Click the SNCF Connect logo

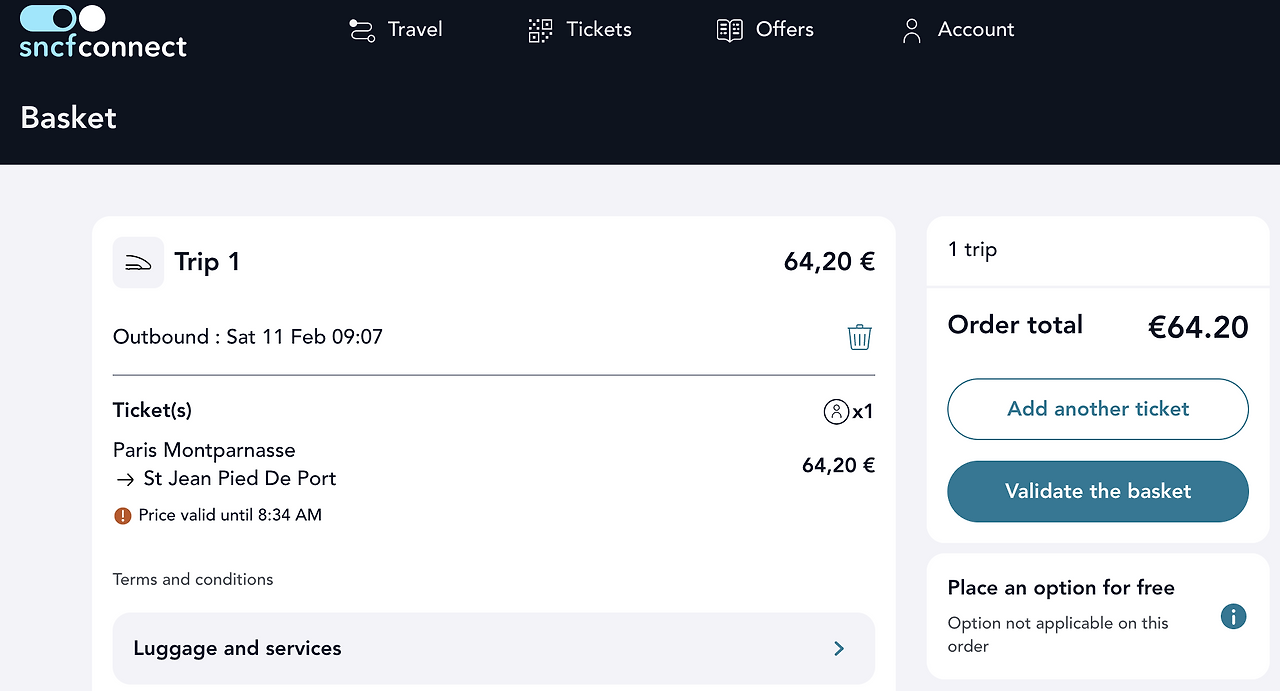point(103,32)
